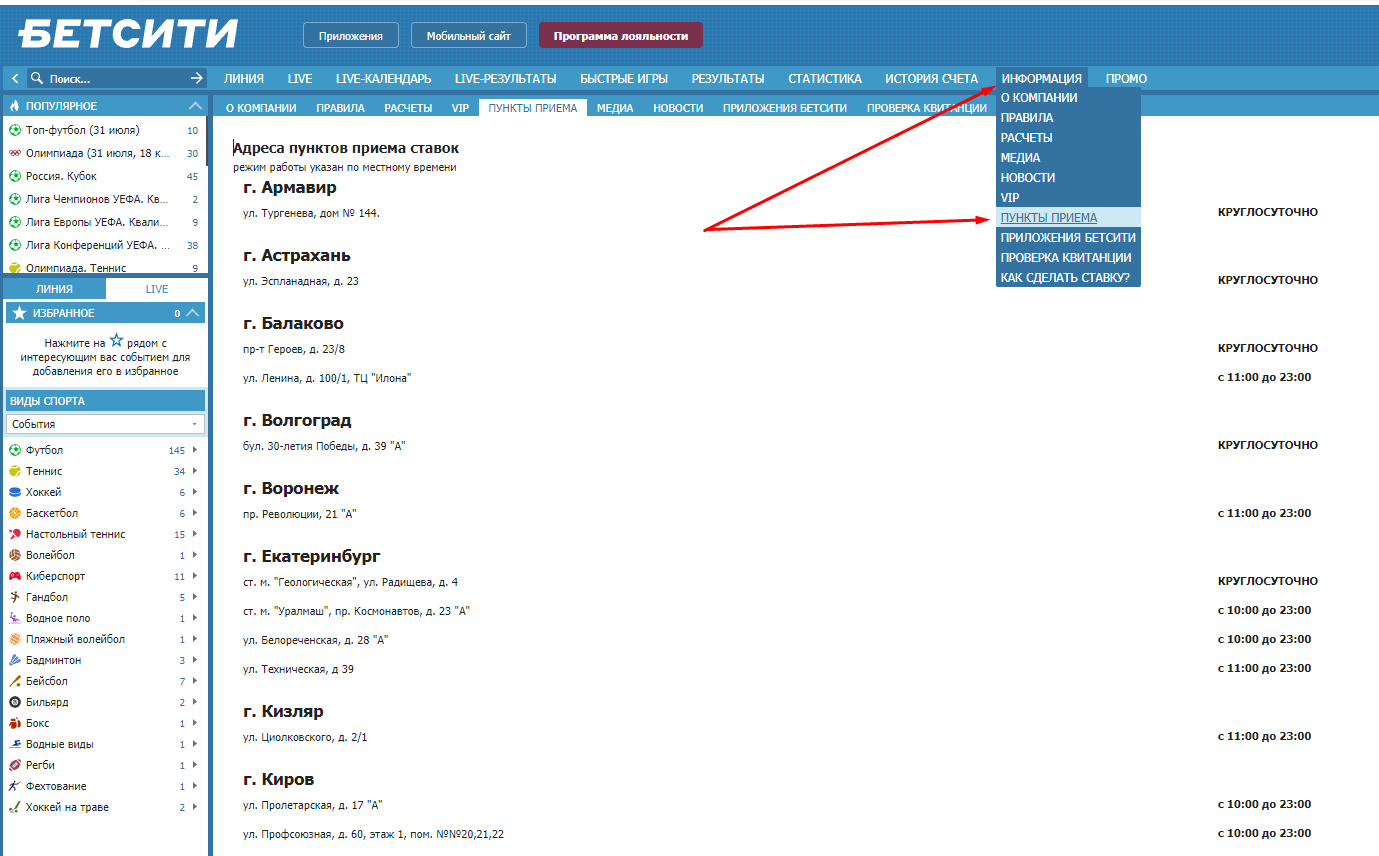Screen dimensions: 1379x856
Task: Click the Мобильный сайт button
Action: pyautogui.click(x=468, y=35)
